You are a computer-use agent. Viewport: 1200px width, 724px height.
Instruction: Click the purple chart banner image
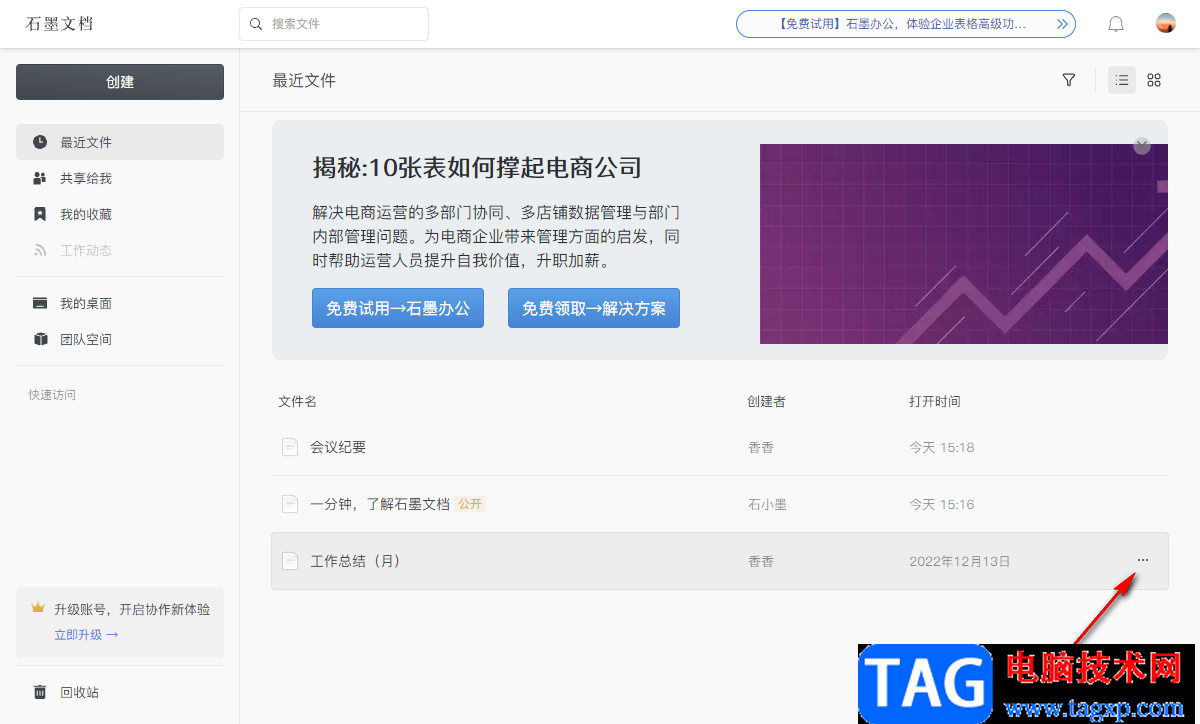(x=964, y=244)
